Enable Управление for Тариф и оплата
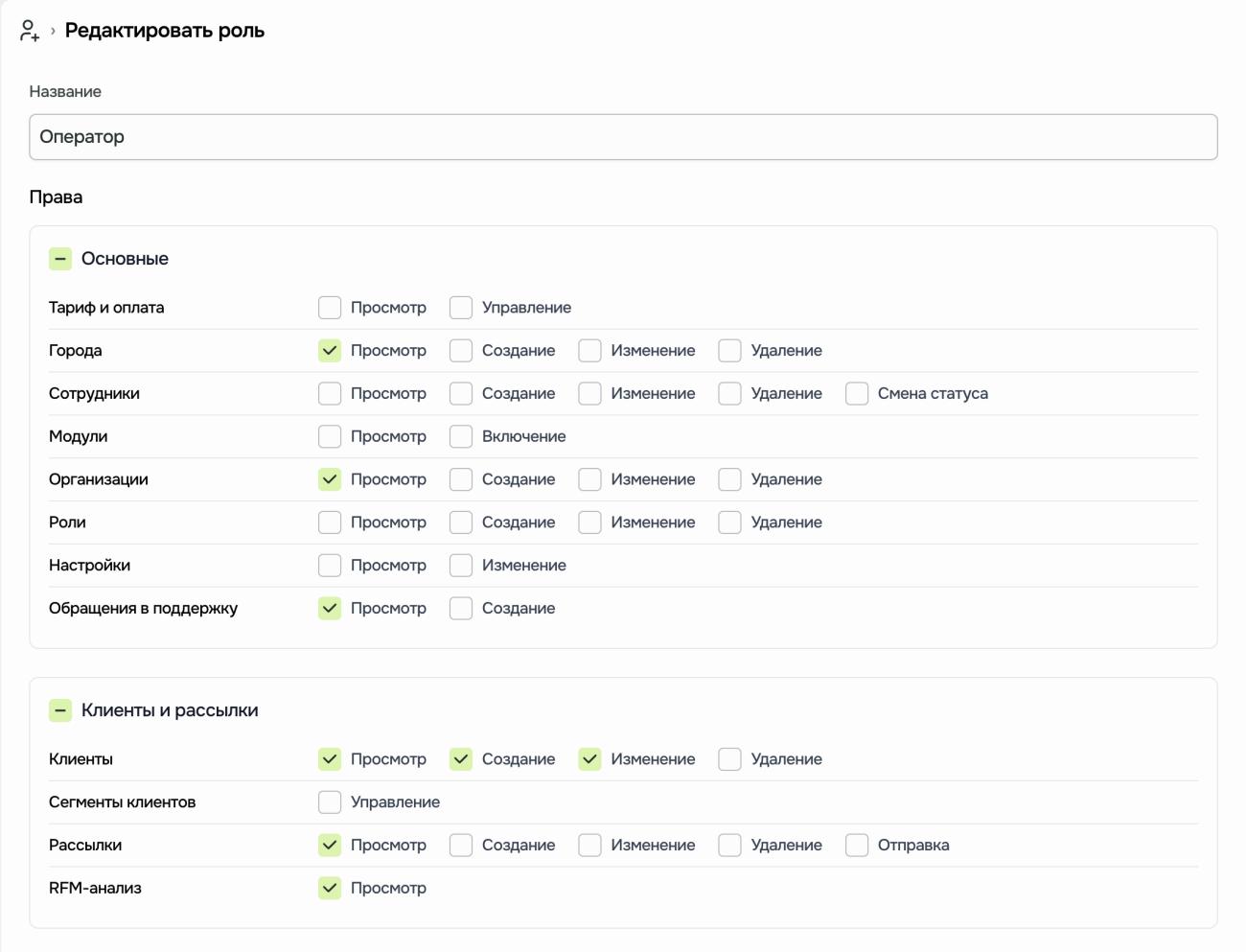 tap(461, 308)
